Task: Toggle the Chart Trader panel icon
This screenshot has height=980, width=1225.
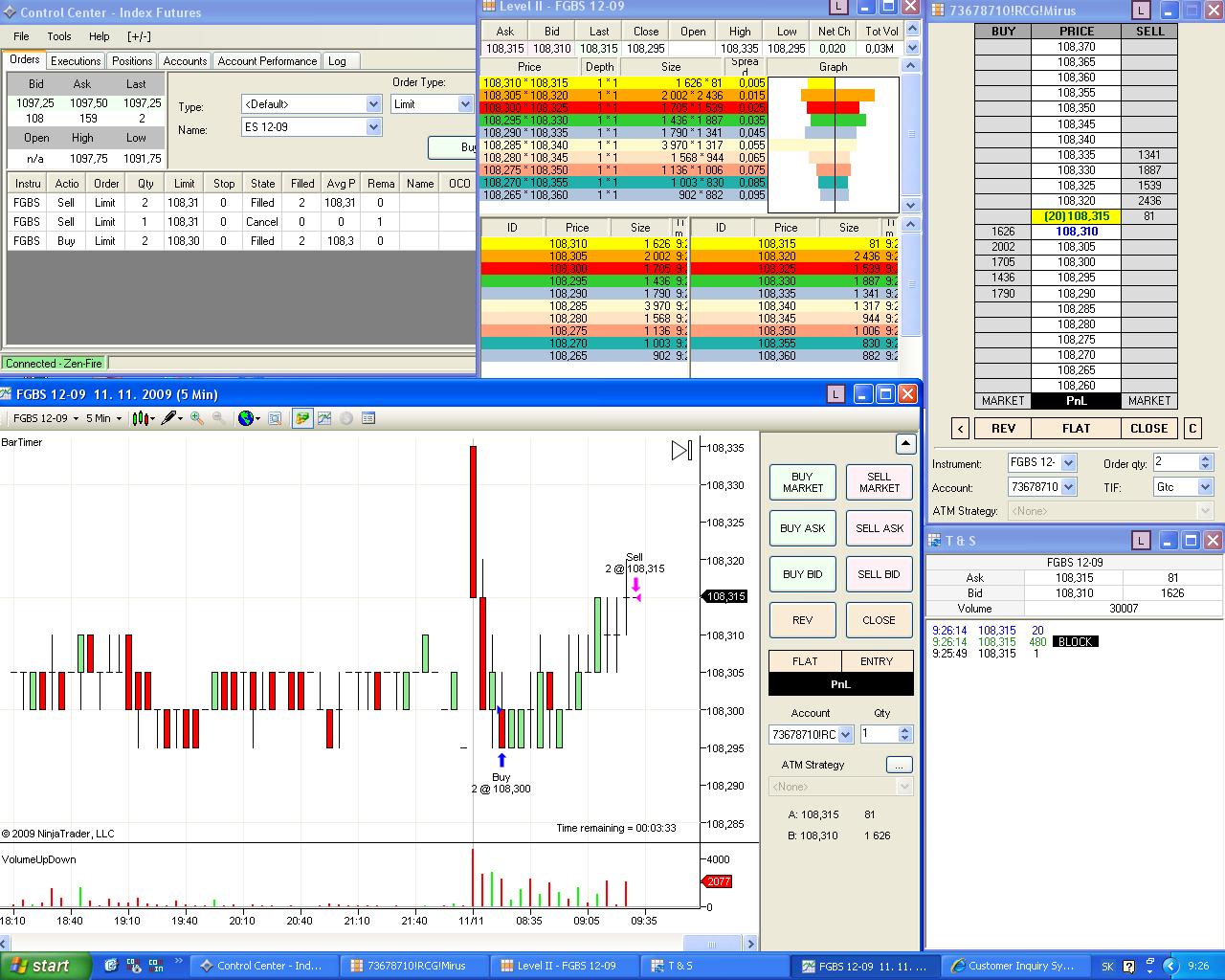Action: tap(302, 418)
